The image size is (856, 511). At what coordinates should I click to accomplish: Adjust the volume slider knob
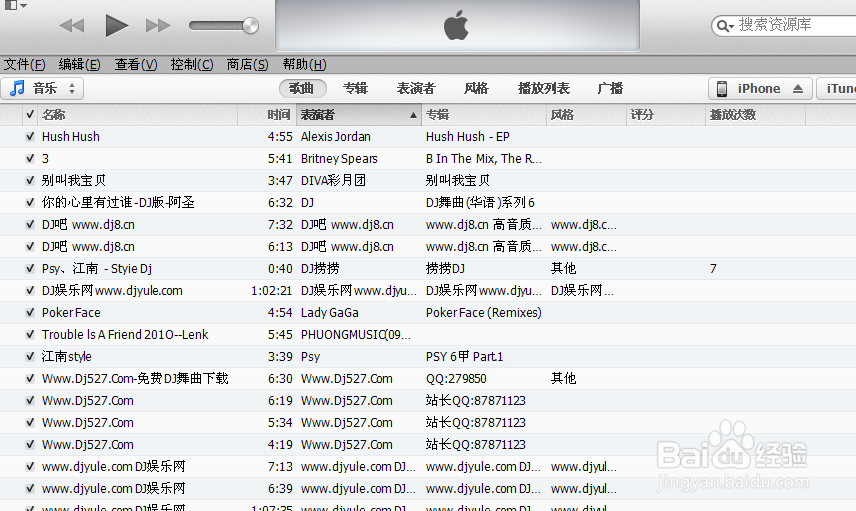[x=251, y=25]
